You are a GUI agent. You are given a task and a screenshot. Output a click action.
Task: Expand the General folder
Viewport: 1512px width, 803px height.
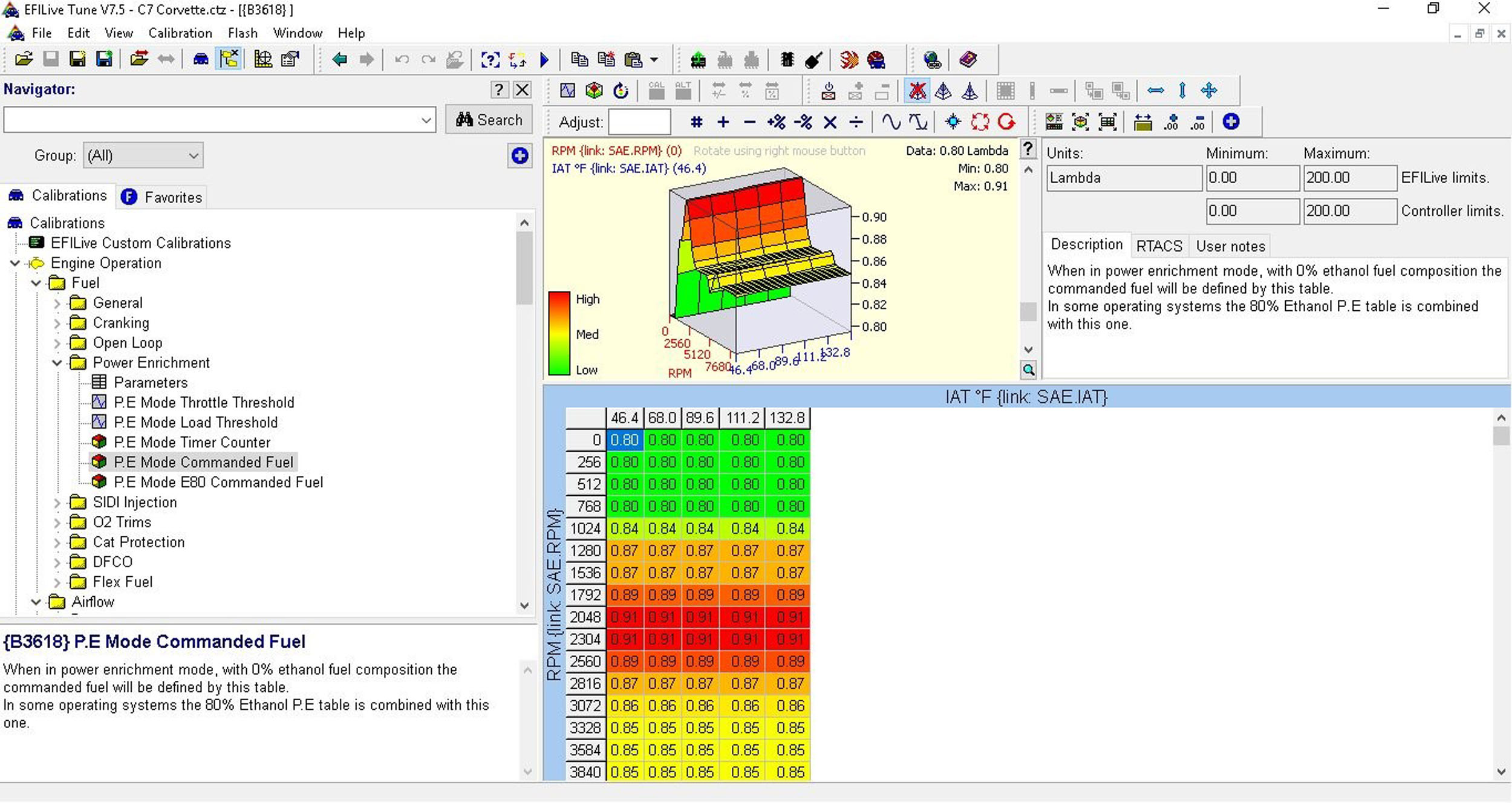[57, 303]
